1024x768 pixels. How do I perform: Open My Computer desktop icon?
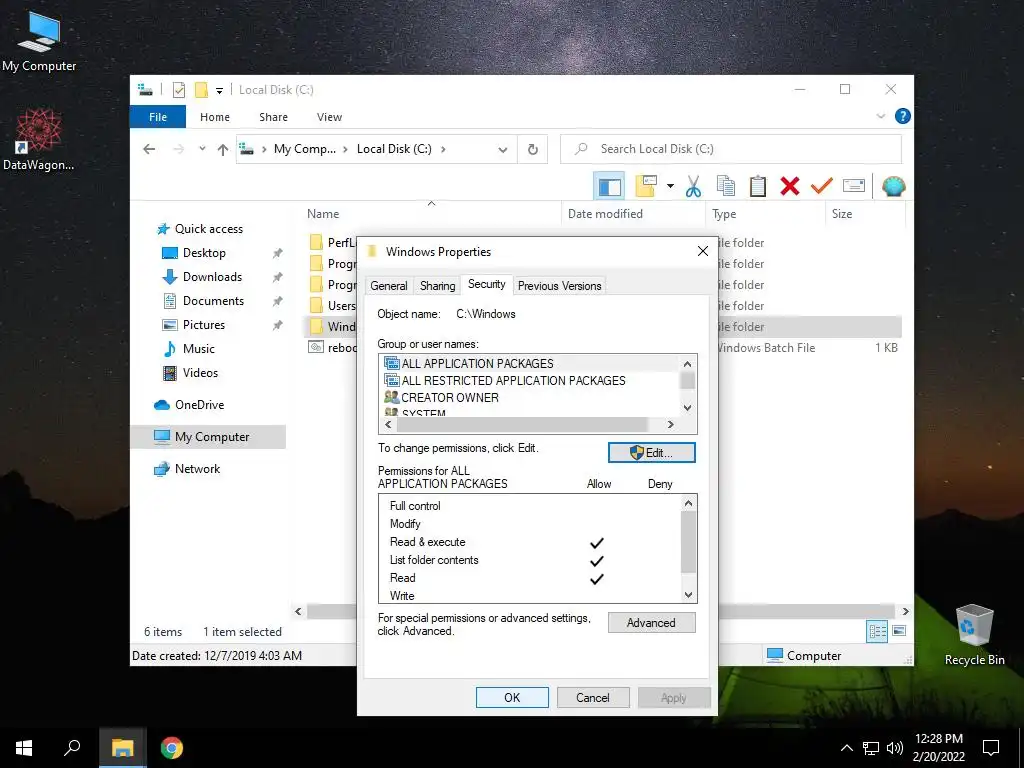(x=39, y=42)
